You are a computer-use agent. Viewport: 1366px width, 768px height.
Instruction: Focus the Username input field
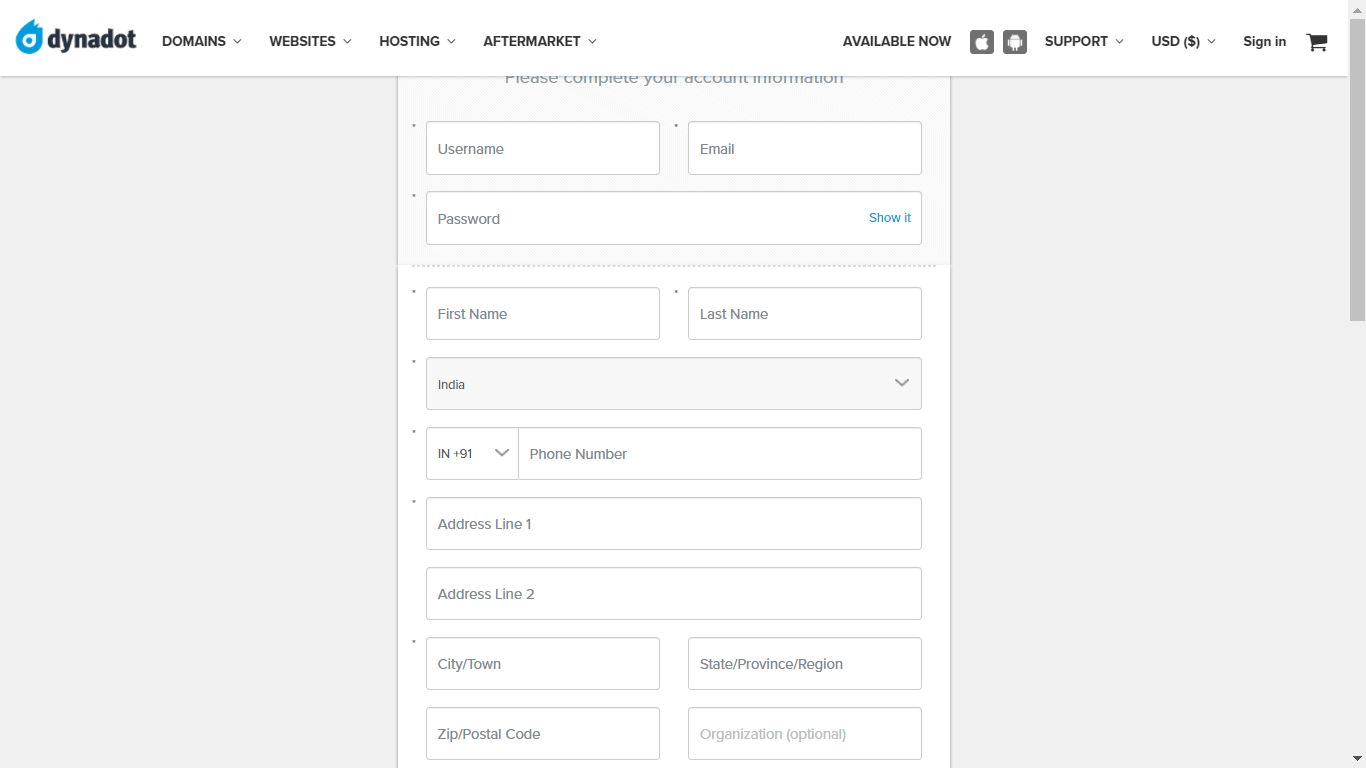pyautogui.click(x=543, y=148)
